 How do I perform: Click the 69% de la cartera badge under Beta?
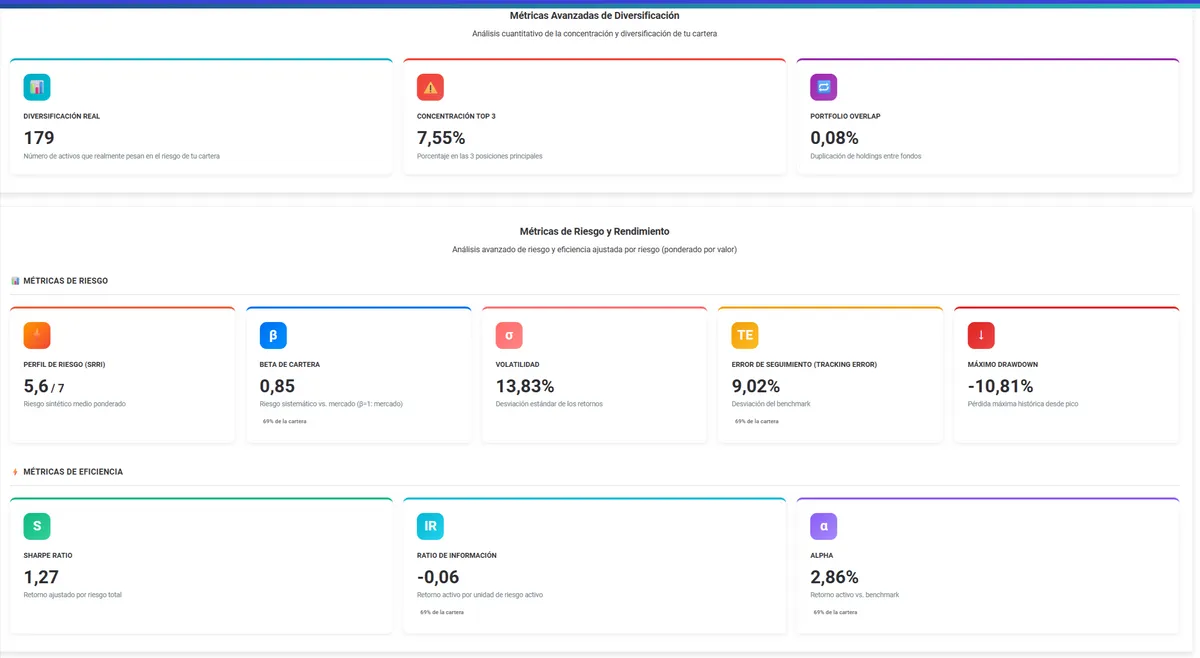pyautogui.click(x=285, y=421)
